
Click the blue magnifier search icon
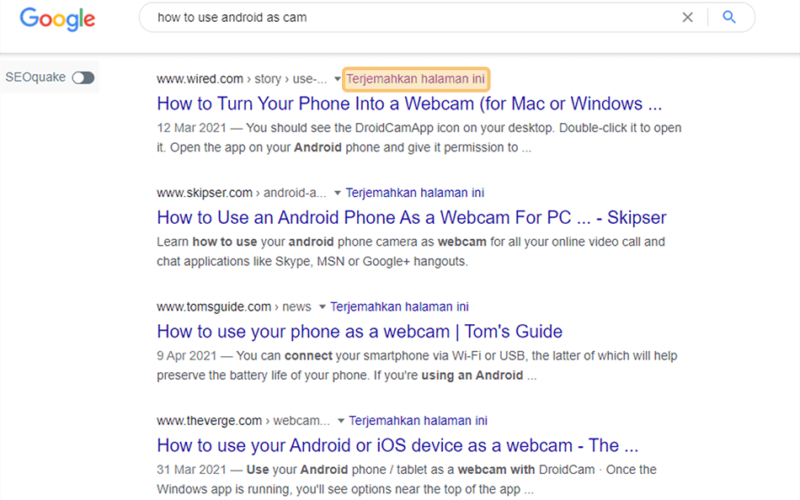[x=729, y=17]
